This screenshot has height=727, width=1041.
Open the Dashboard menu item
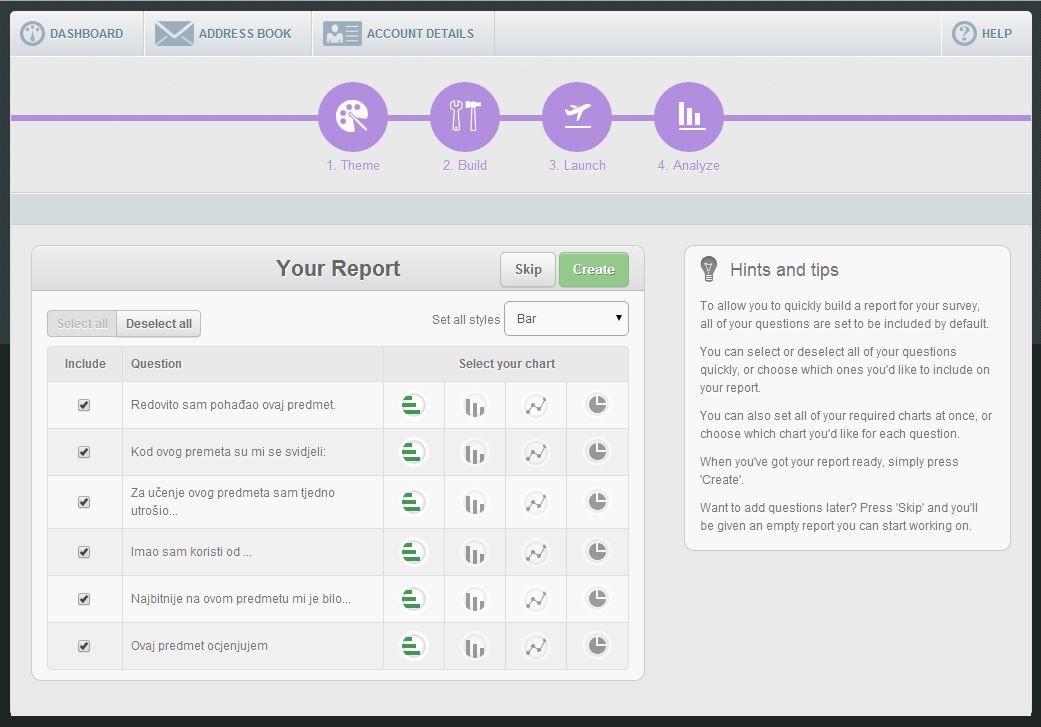pos(72,33)
